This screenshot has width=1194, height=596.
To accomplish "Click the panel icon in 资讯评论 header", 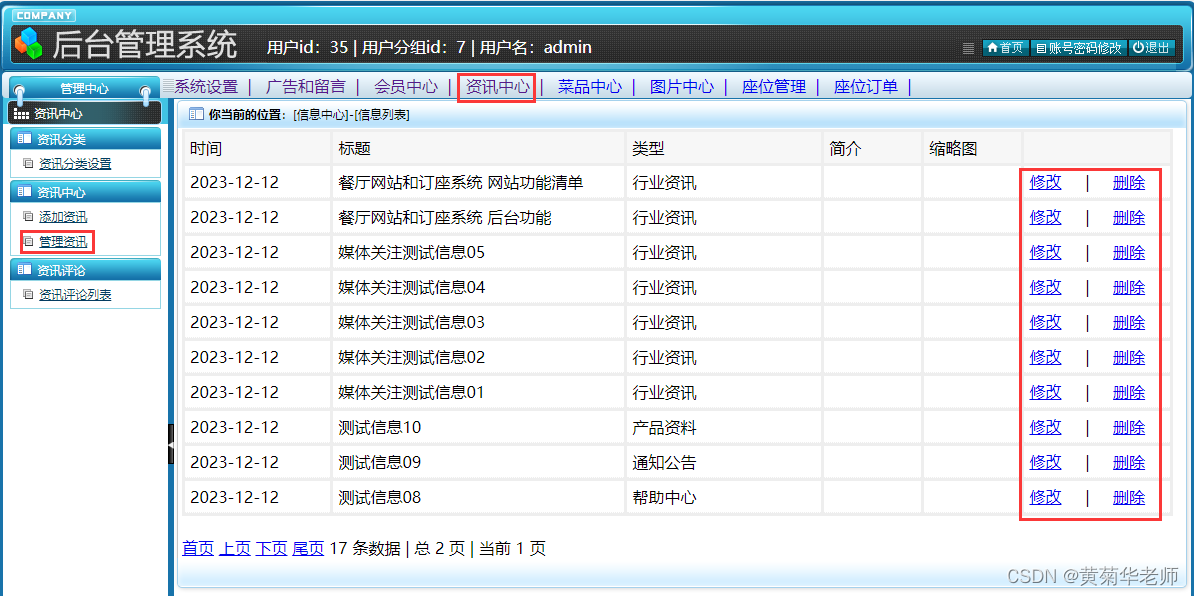I will click(24, 269).
